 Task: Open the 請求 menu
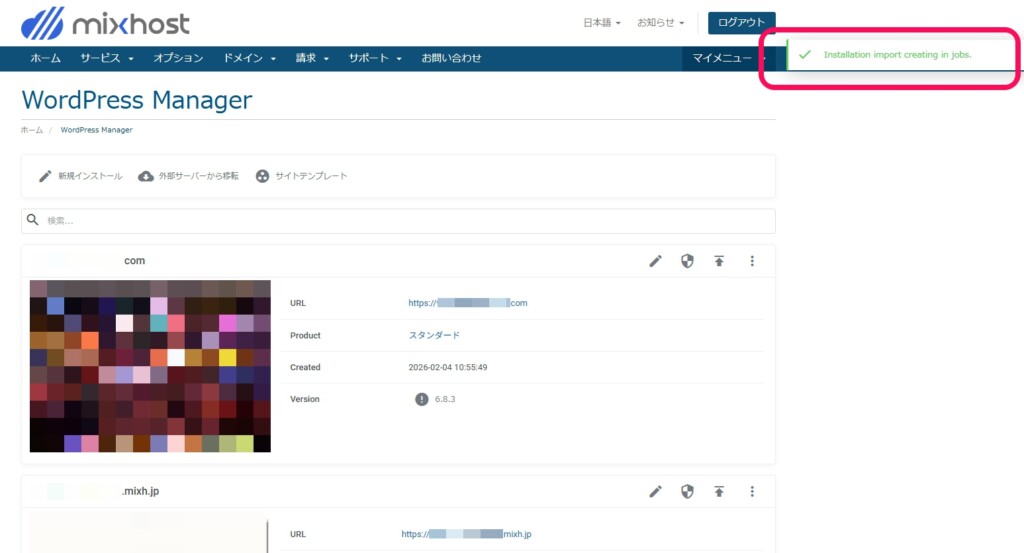click(x=312, y=58)
